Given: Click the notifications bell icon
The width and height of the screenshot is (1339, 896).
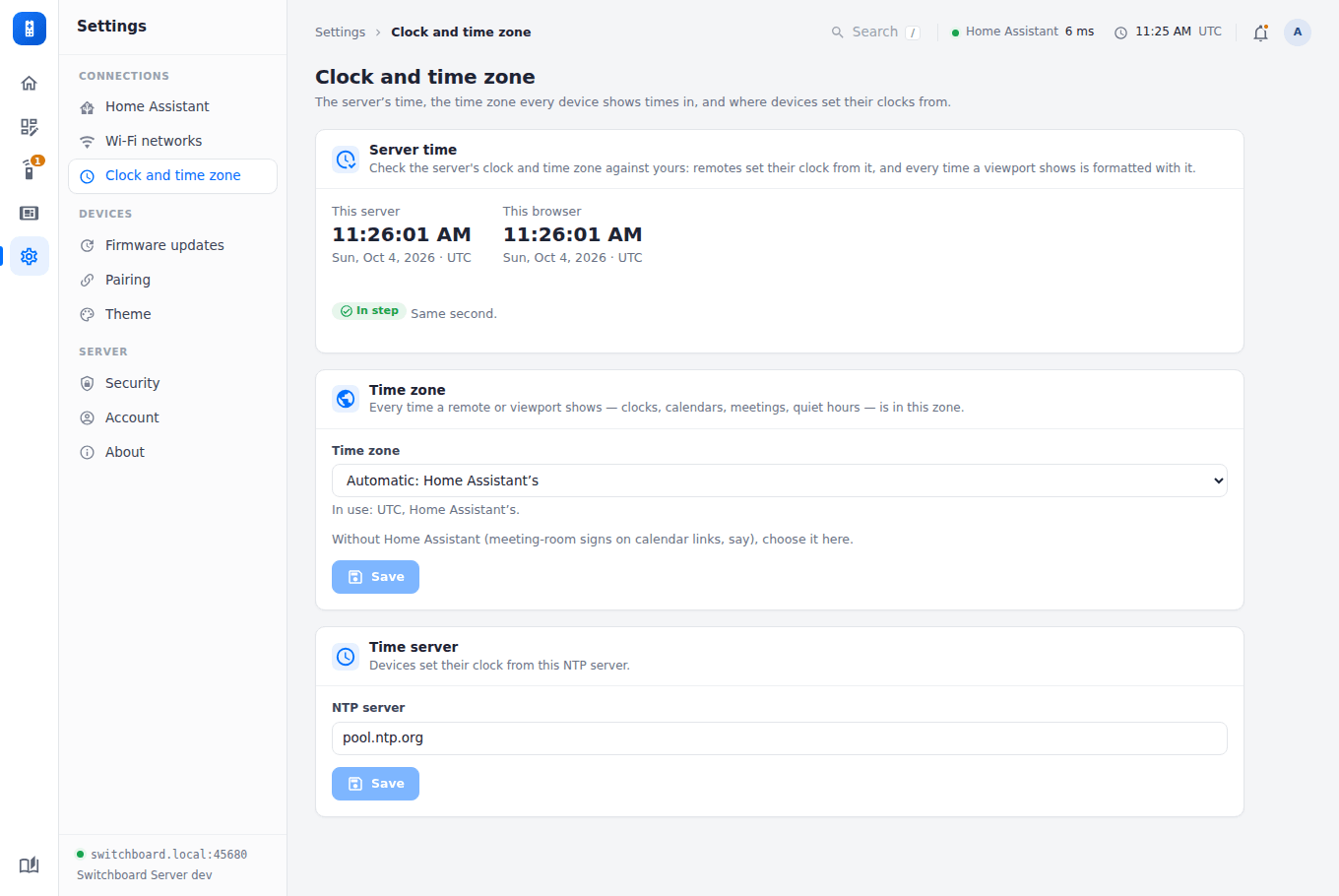Looking at the screenshot, I should tap(1260, 32).
